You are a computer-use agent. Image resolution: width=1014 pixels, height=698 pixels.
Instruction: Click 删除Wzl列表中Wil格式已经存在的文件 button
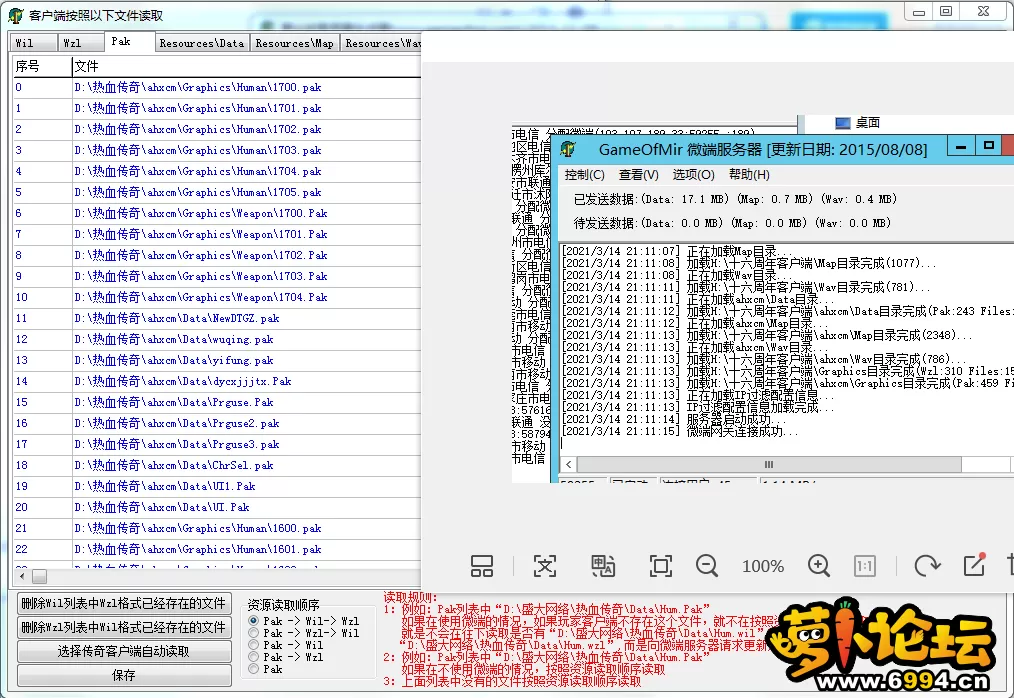[124, 627]
